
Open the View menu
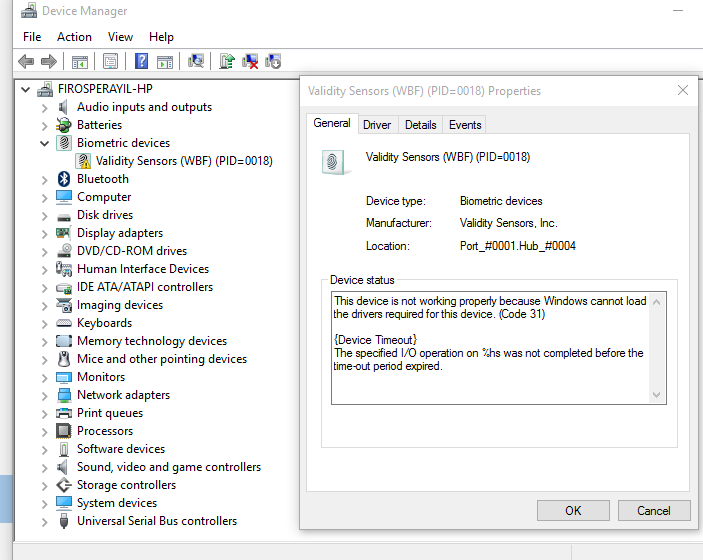[x=120, y=37]
